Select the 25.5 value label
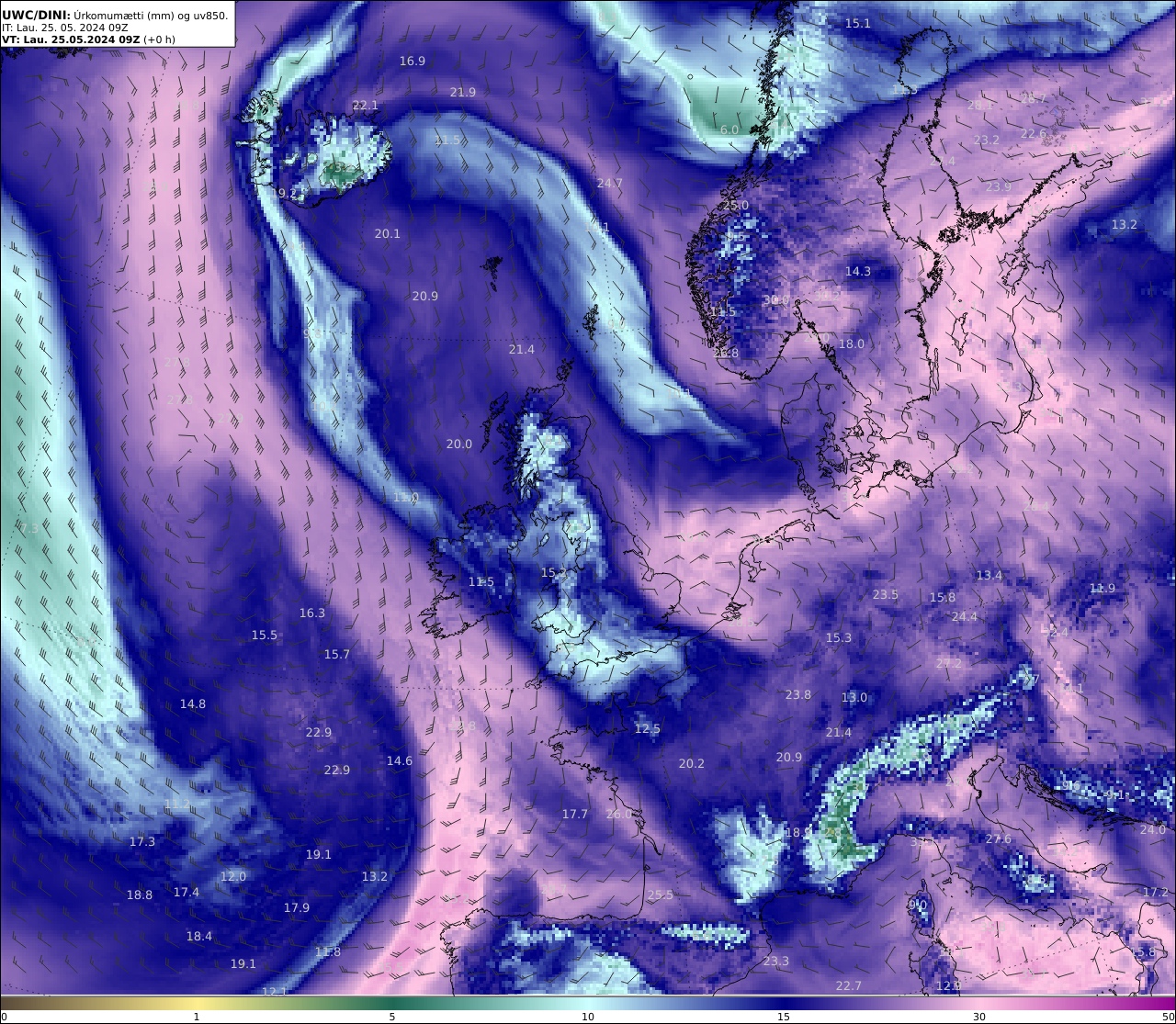This screenshot has width=1176, height=1024. [x=661, y=895]
